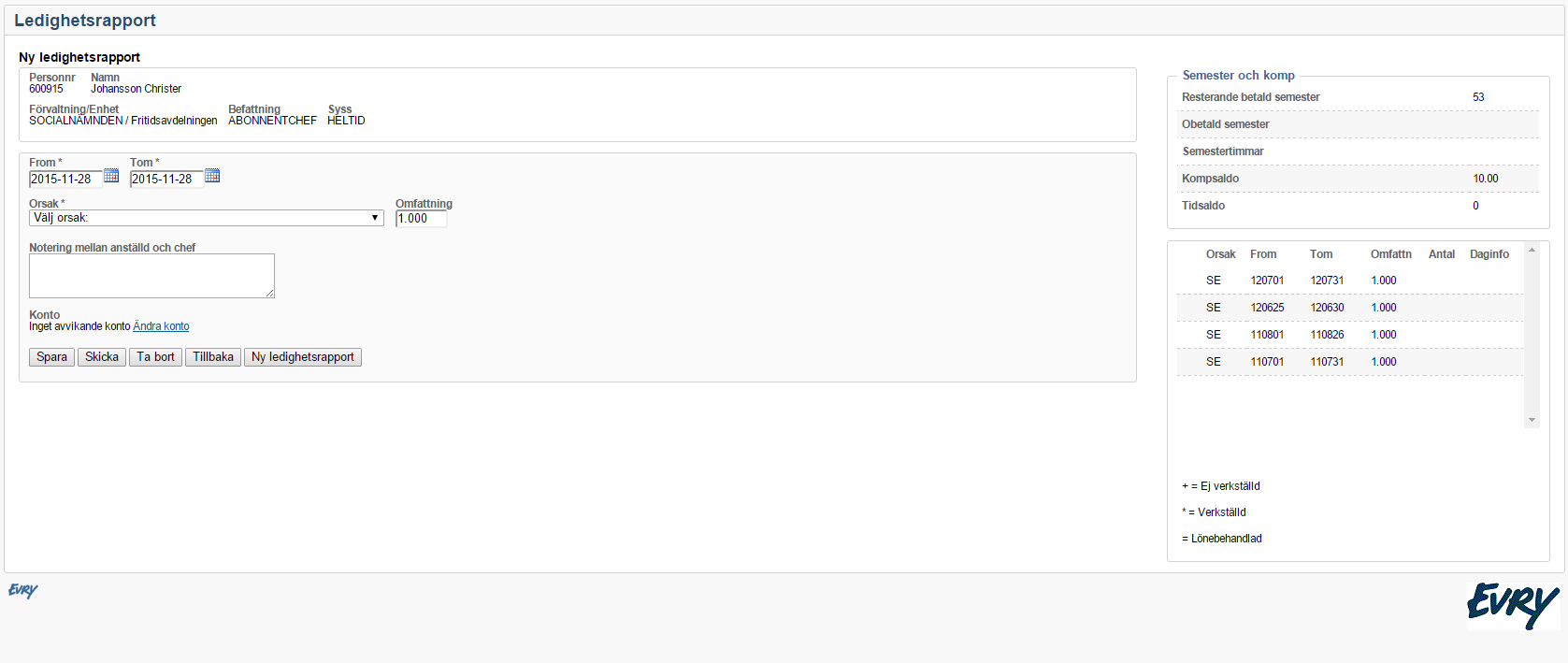Click the Ta bort button

155,357
